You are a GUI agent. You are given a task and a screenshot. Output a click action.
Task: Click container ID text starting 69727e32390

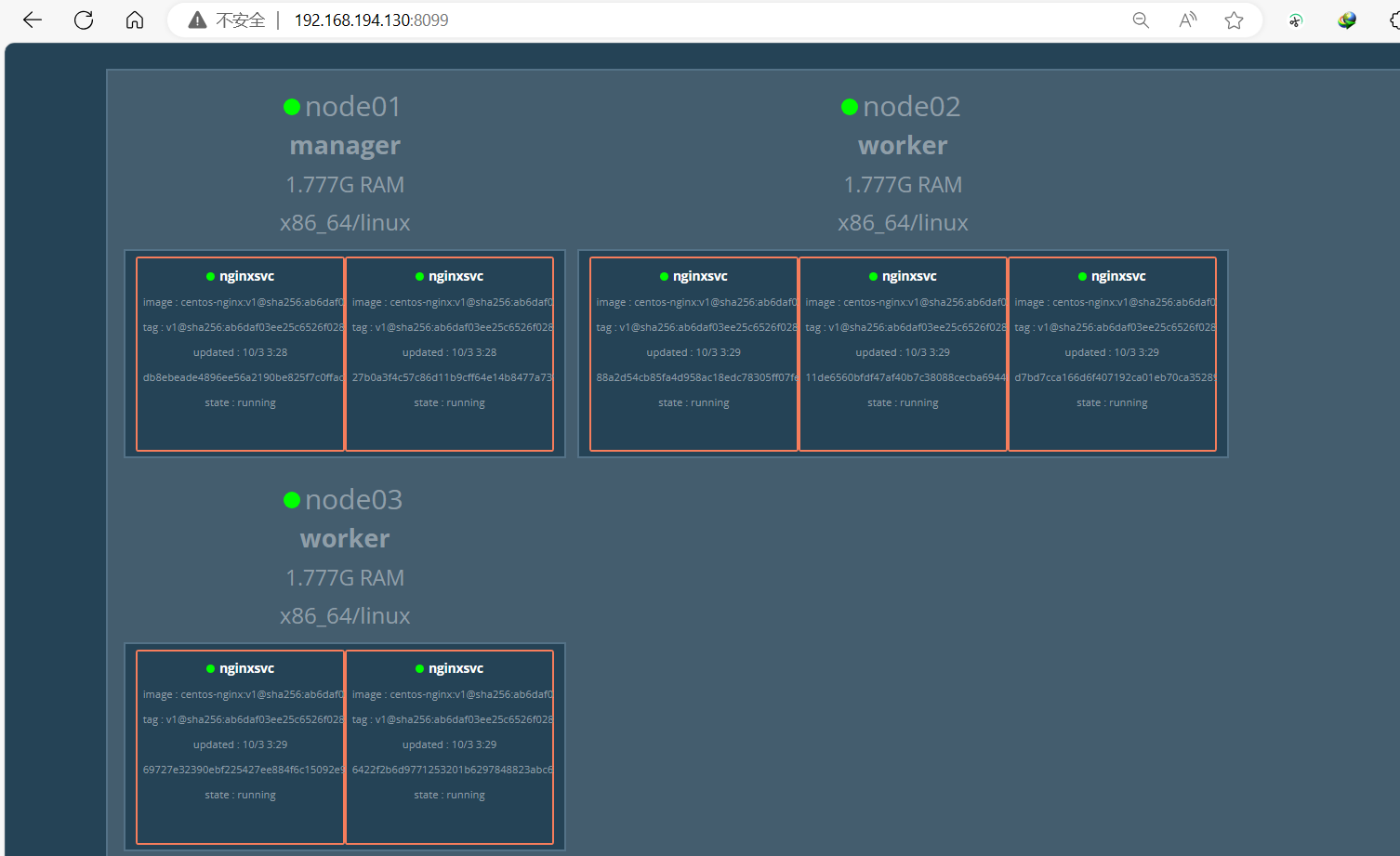tap(244, 770)
